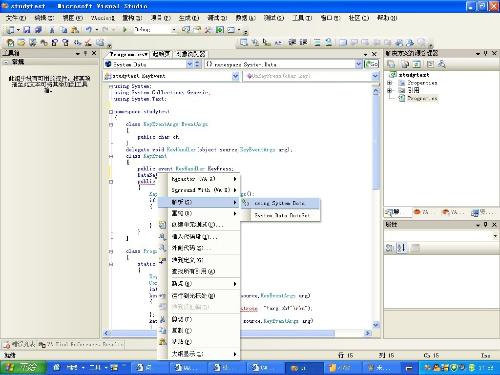
Task: Click the Properties icon in the Solution Explorer toolbar
Action: tap(391, 64)
